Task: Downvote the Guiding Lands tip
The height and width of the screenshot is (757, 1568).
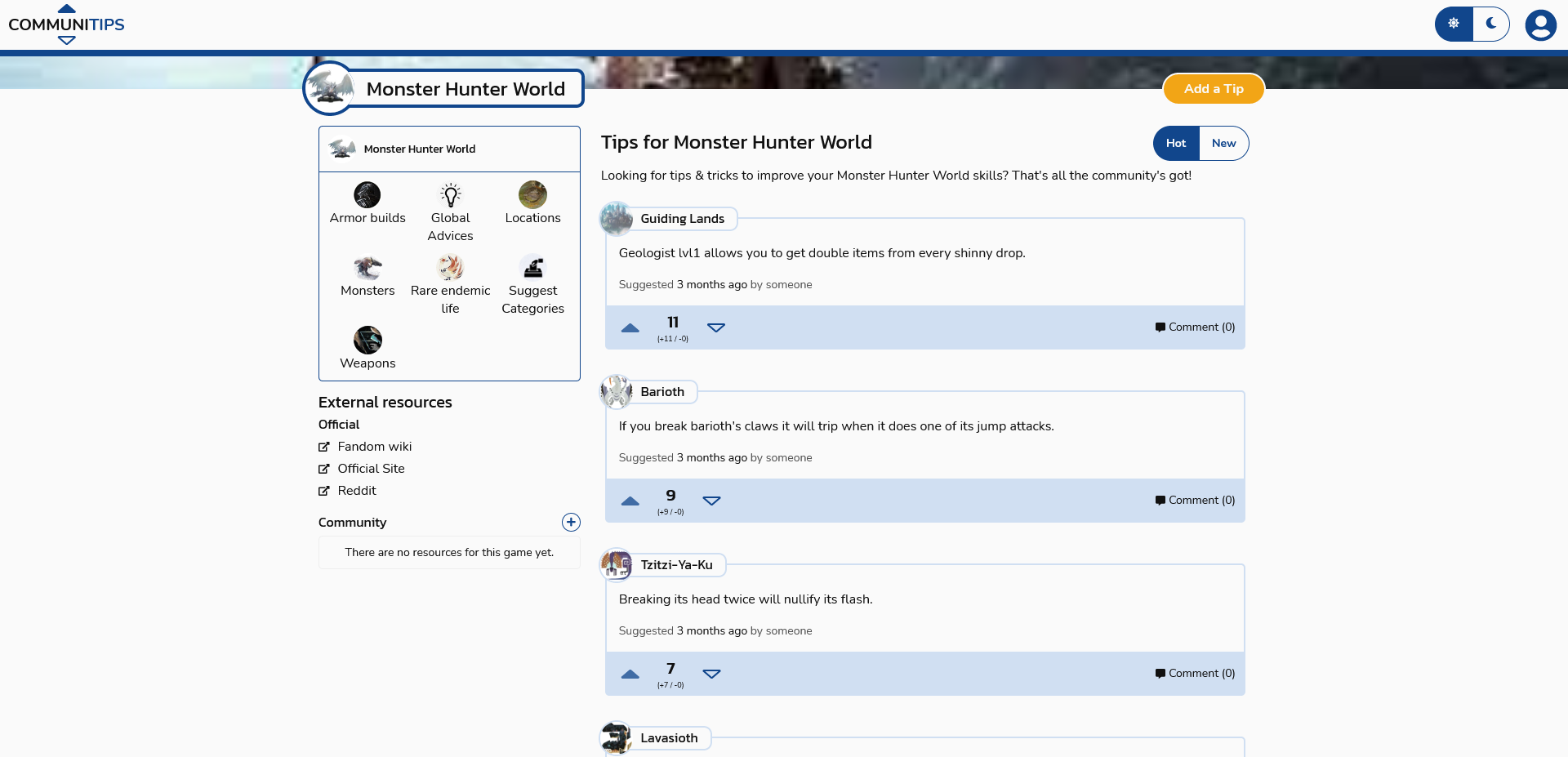Action: pos(716,327)
